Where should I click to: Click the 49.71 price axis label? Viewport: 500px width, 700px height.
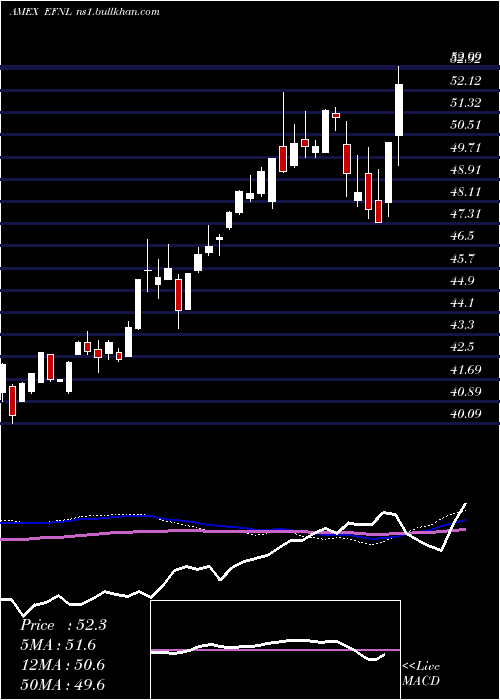pos(466,147)
